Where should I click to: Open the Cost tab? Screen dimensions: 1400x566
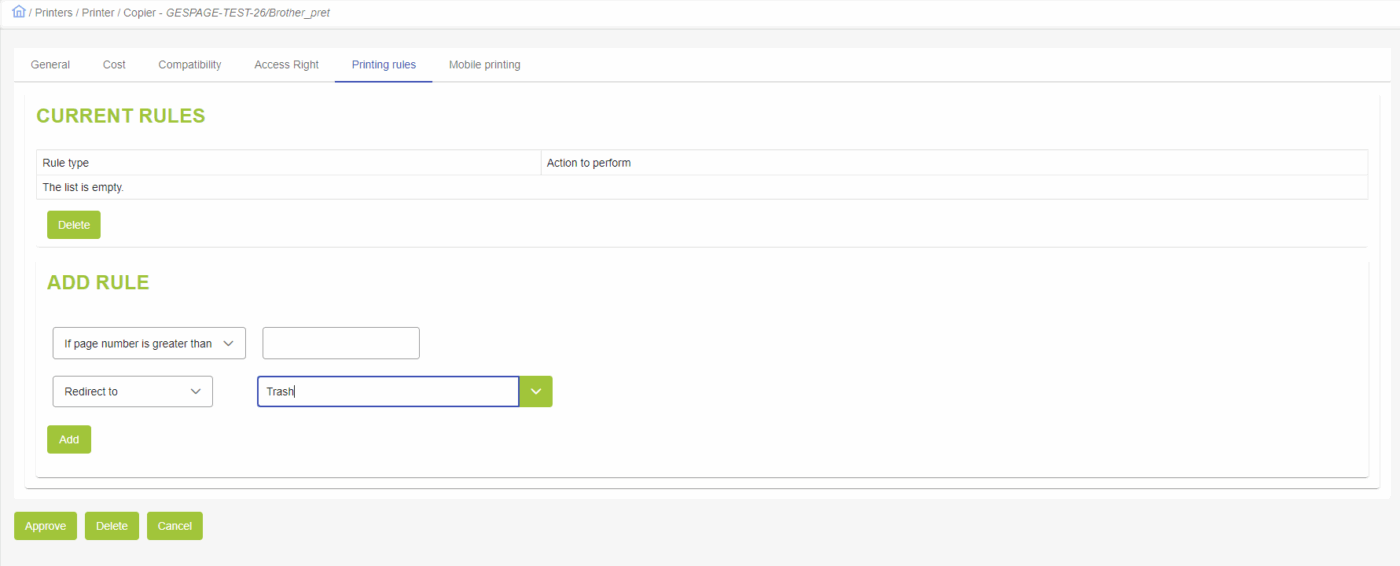[x=114, y=65]
